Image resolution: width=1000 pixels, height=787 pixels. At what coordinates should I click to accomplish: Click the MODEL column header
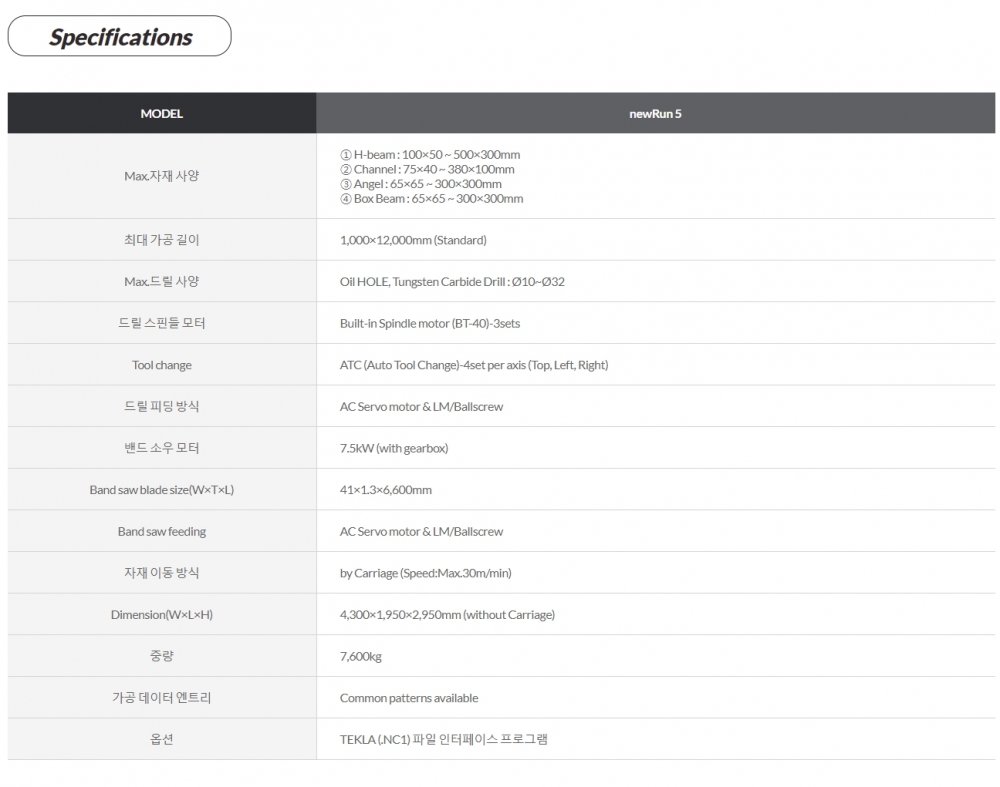point(161,113)
